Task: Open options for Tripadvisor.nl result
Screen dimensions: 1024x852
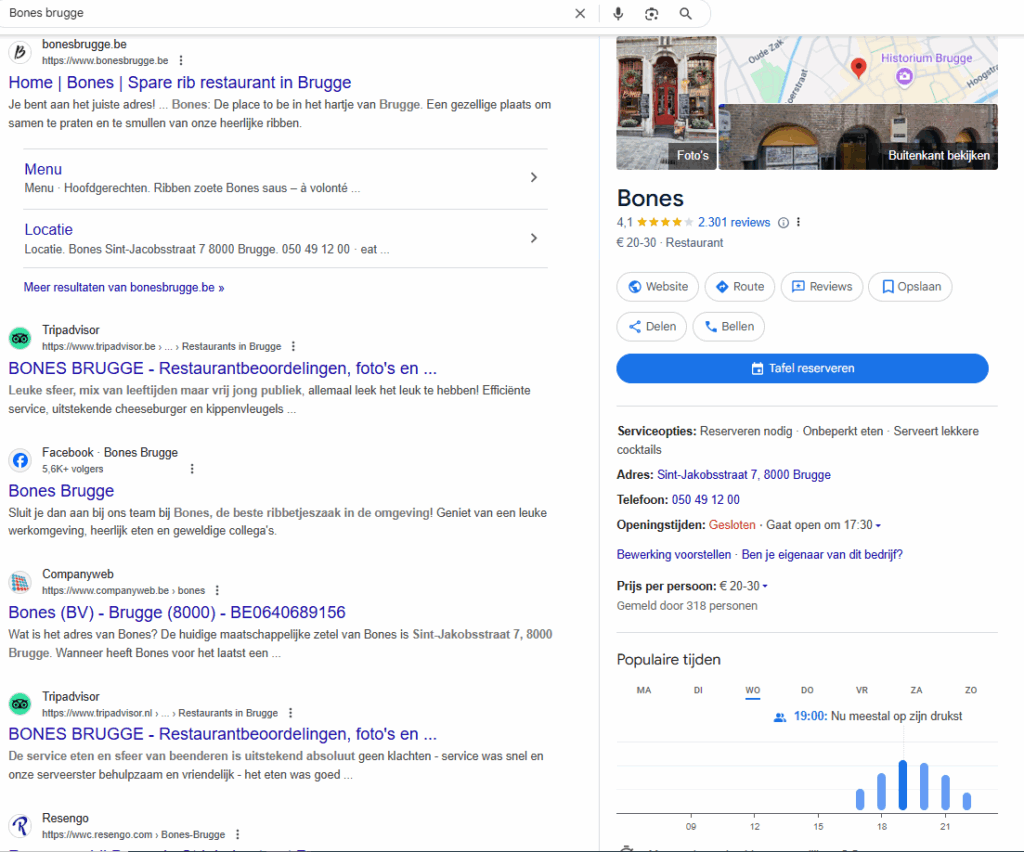Action: point(291,713)
